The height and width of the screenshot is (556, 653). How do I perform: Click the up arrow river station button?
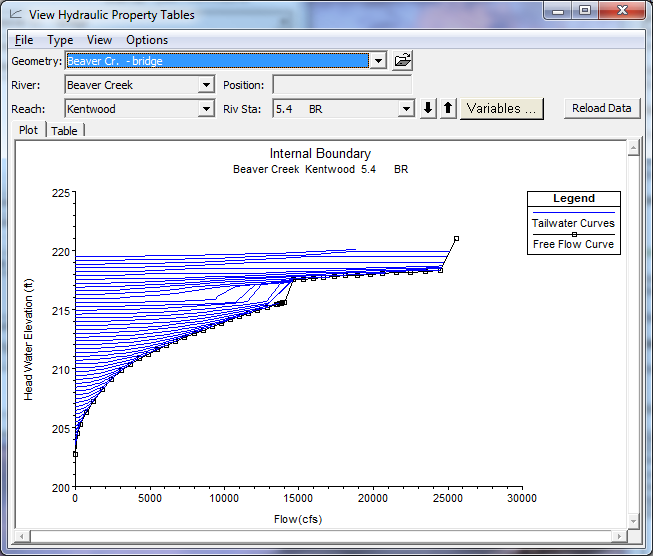pyautogui.click(x=448, y=109)
